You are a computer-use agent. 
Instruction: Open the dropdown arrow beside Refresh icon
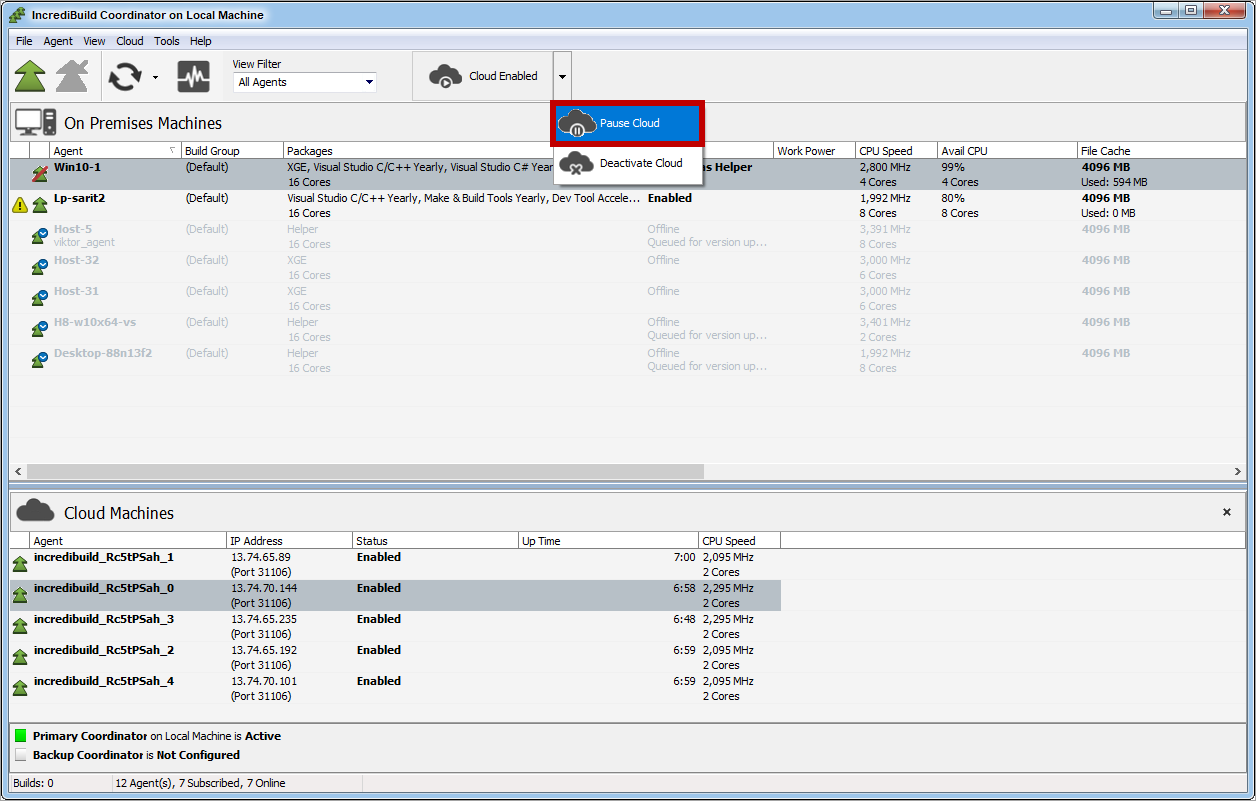coord(155,77)
